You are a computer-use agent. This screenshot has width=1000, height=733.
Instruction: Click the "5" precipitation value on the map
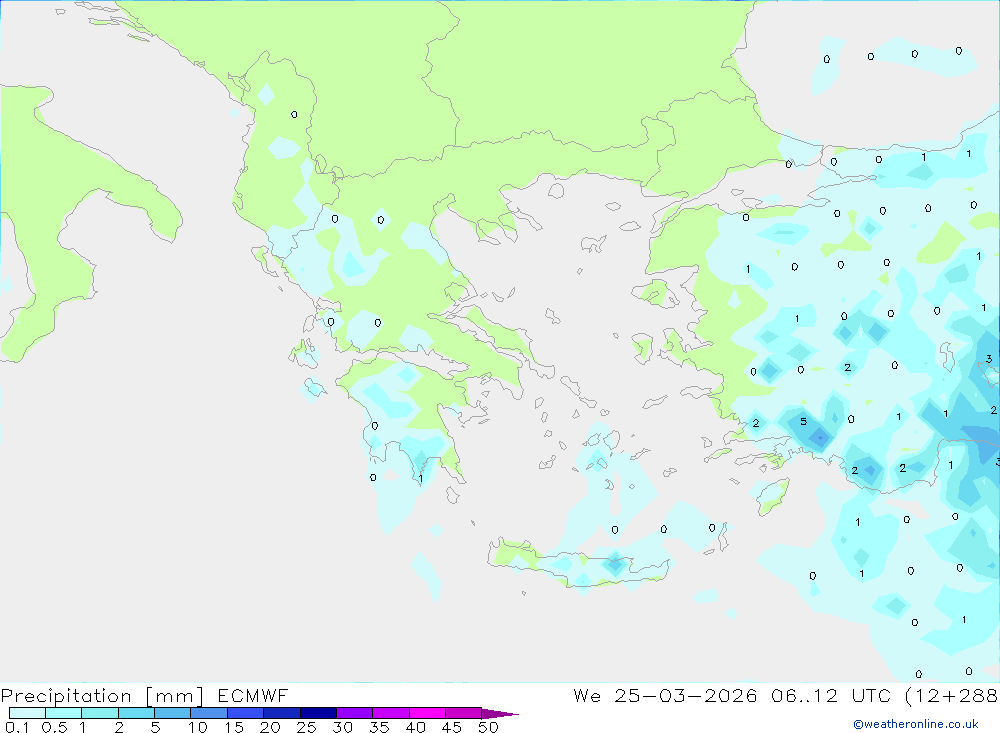click(x=804, y=421)
